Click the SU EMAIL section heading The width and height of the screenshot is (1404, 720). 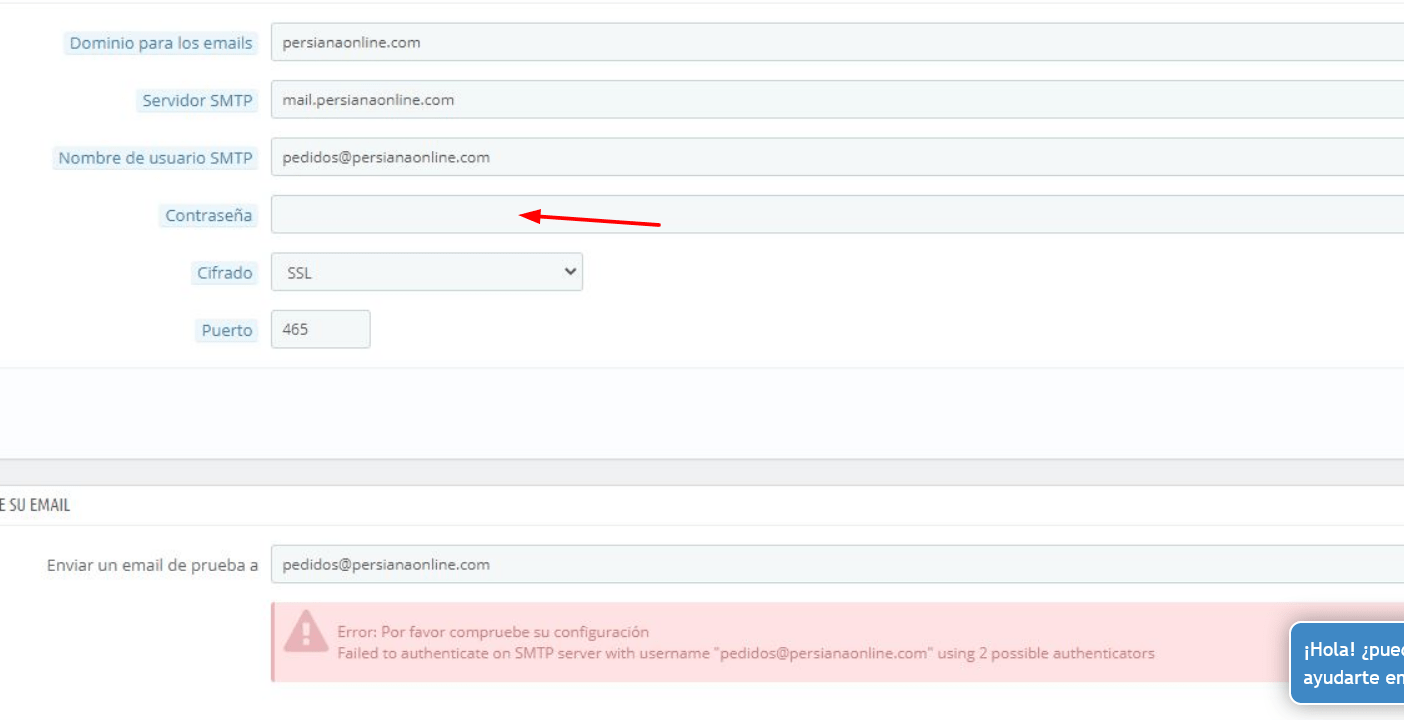coord(35,505)
